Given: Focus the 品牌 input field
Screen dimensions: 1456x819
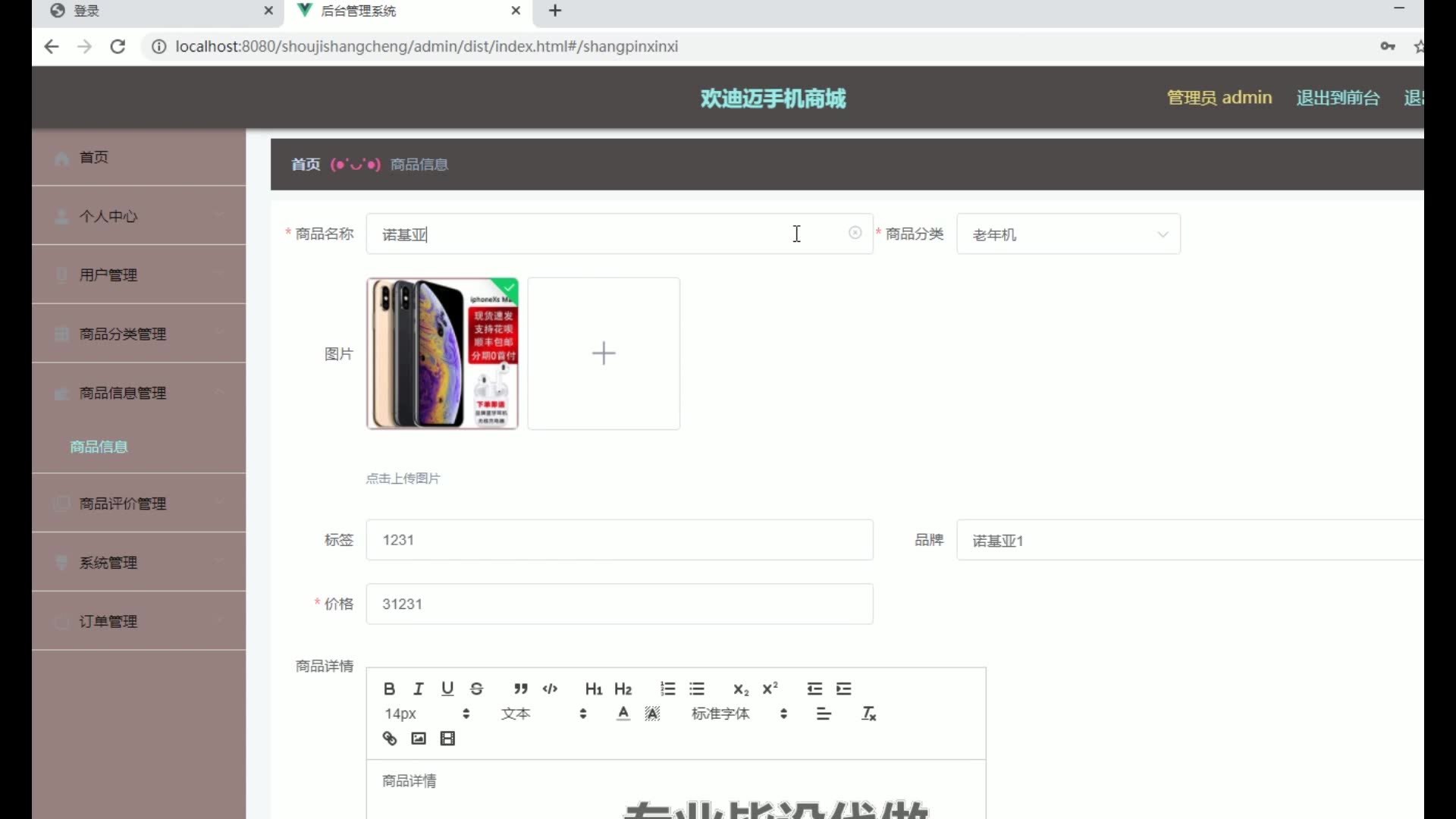Looking at the screenshot, I should (1190, 540).
